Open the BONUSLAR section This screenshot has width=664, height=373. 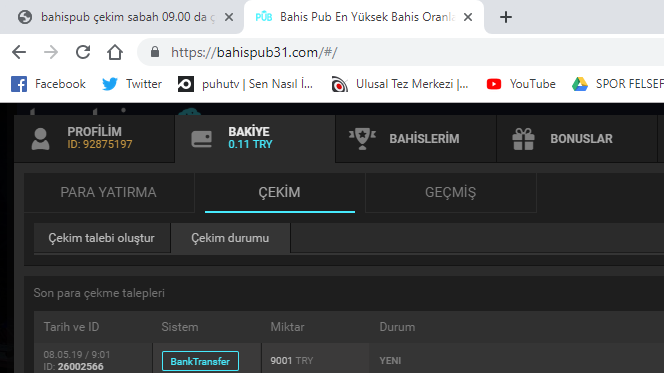pyautogui.click(x=577, y=138)
